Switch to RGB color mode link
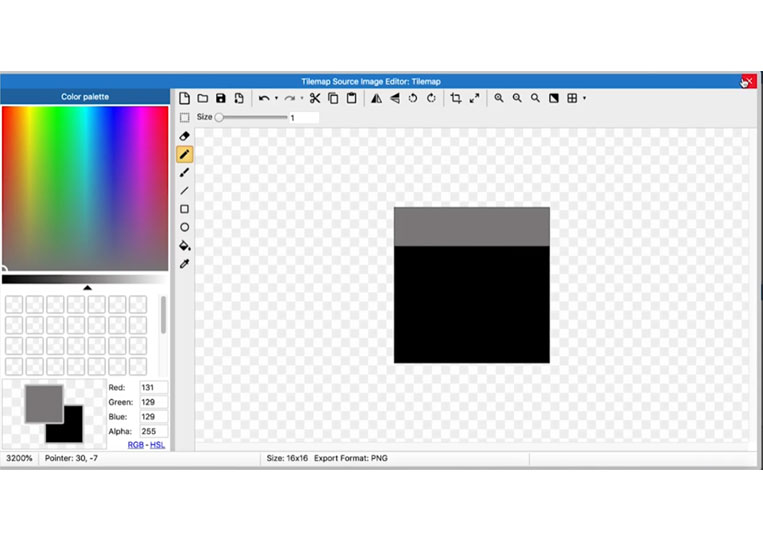Viewport: 763px width, 541px height. tap(135, 445)
